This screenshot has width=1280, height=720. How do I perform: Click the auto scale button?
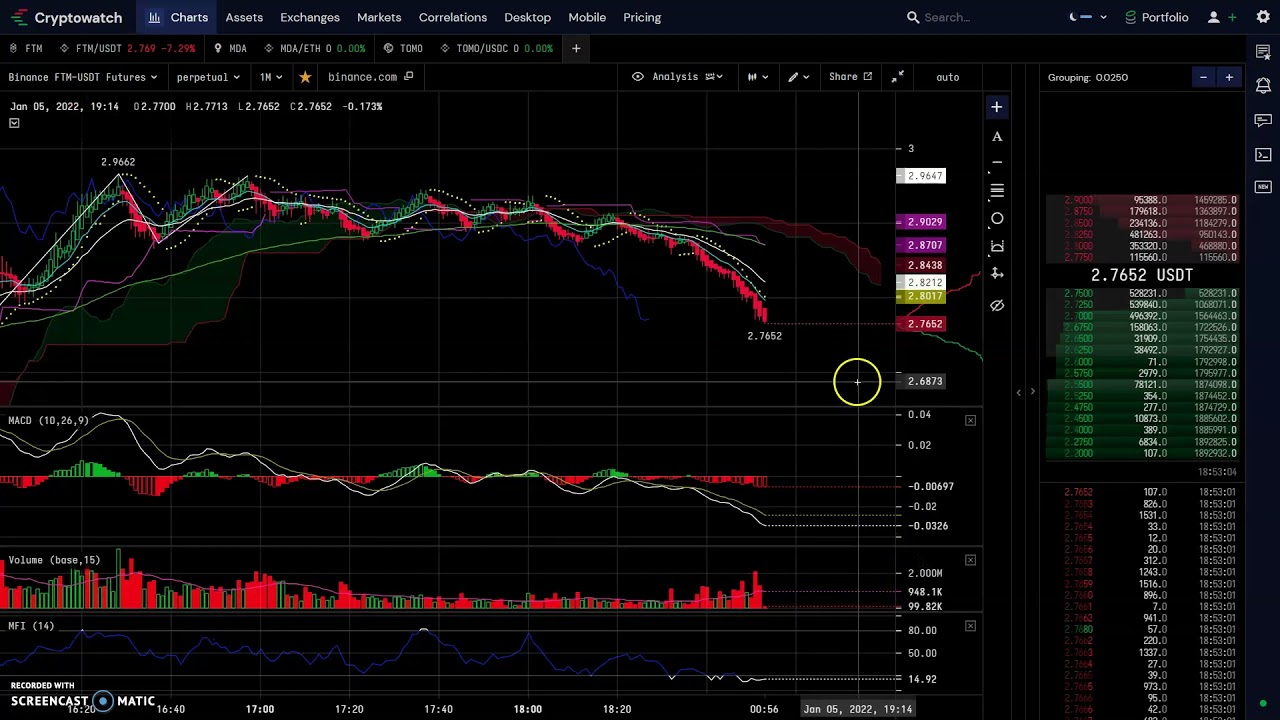tap(947, 77)
